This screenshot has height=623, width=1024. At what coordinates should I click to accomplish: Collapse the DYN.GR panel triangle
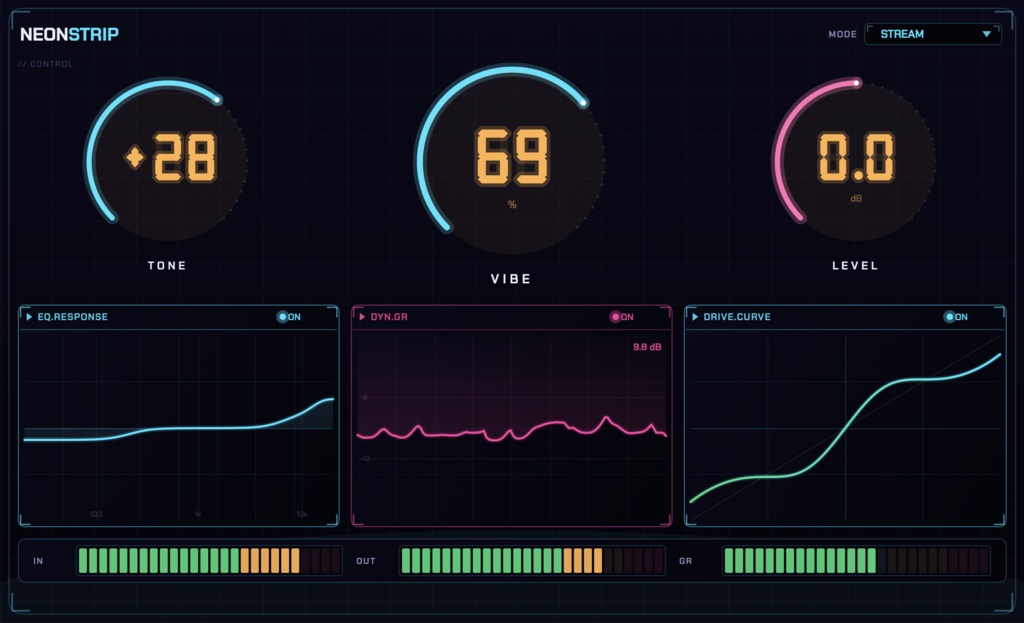pyautogui.click(x=362, y=317)
